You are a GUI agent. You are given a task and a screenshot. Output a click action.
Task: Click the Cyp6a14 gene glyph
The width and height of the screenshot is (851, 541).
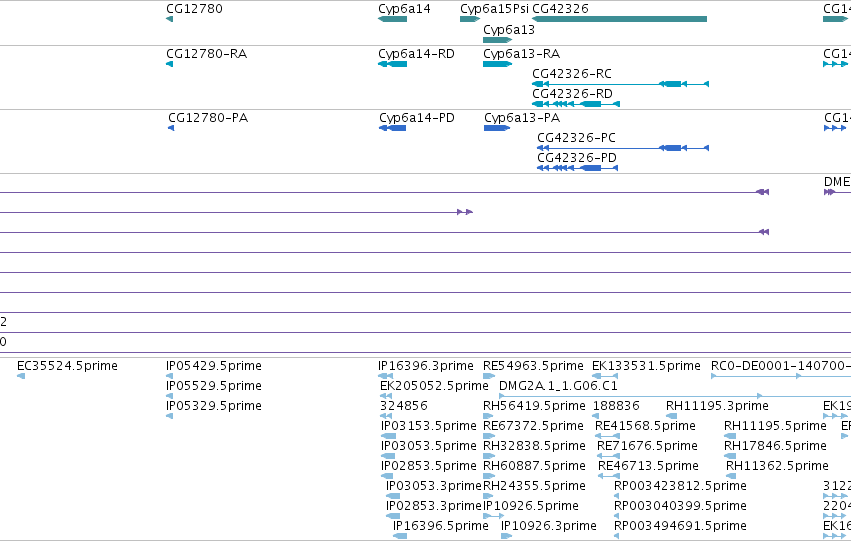[392, 19]
